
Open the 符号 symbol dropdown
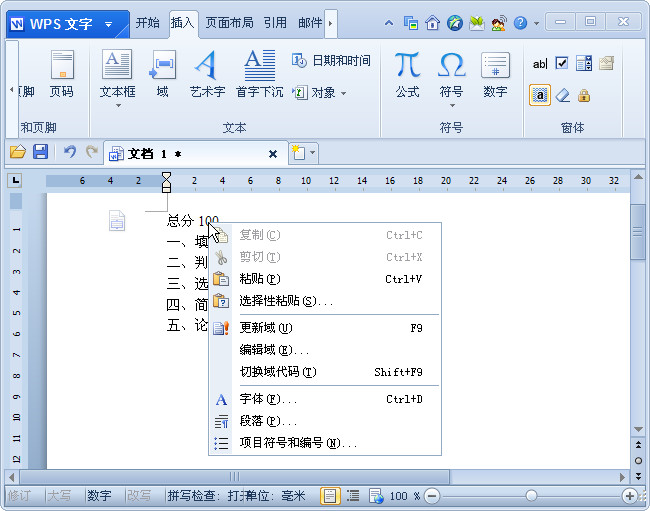[451, 106]
